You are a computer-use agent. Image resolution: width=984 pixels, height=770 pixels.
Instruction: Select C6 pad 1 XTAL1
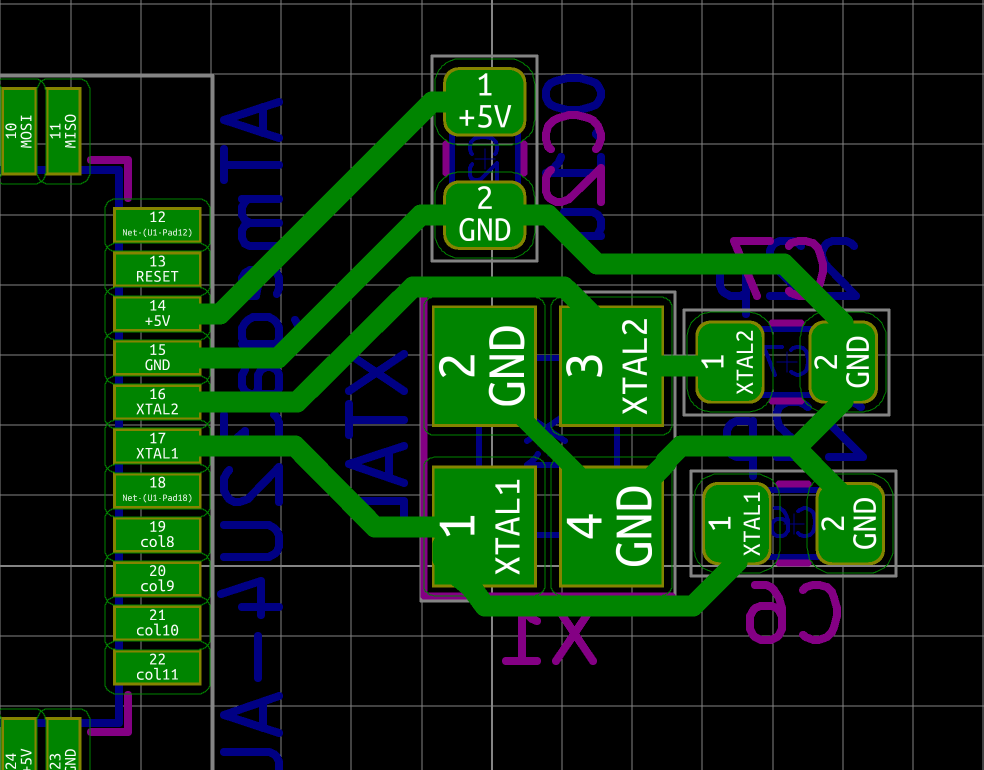tap(737, 523)
